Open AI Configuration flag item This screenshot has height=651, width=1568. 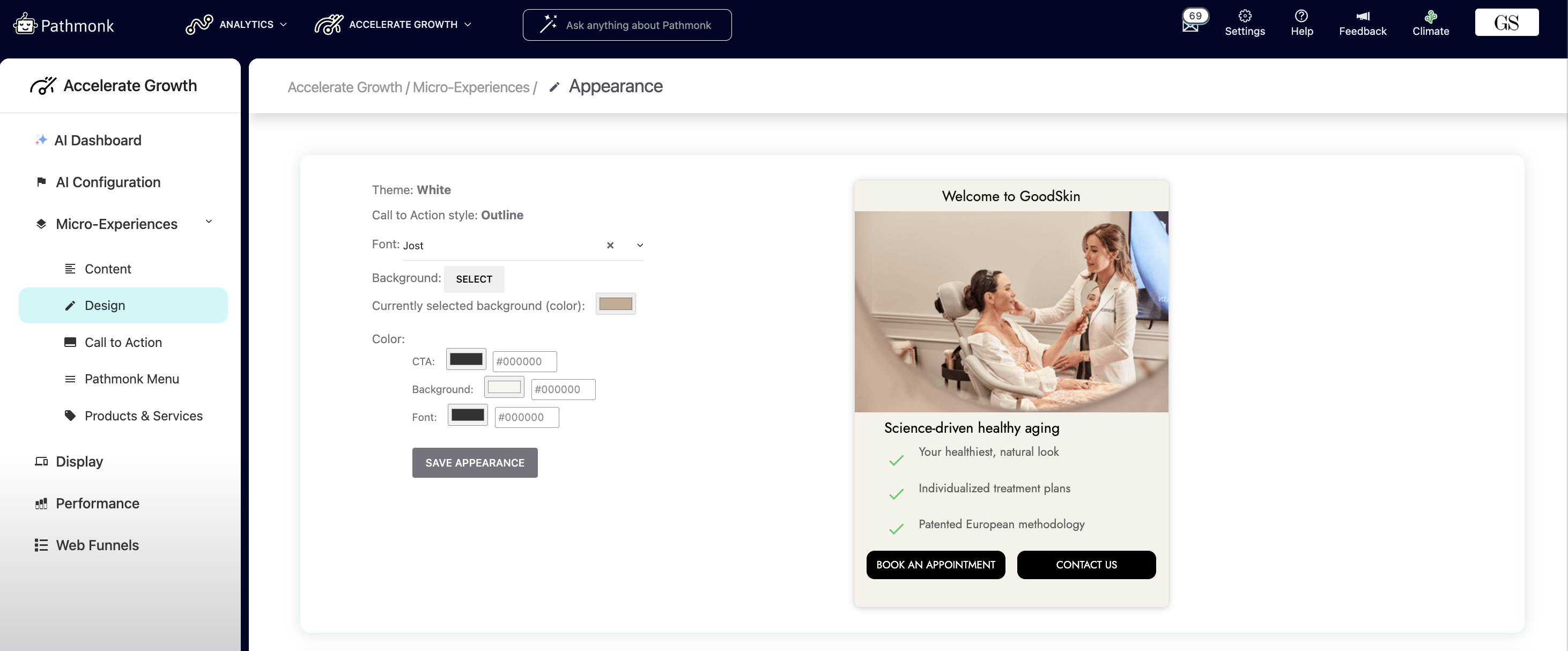108,182
